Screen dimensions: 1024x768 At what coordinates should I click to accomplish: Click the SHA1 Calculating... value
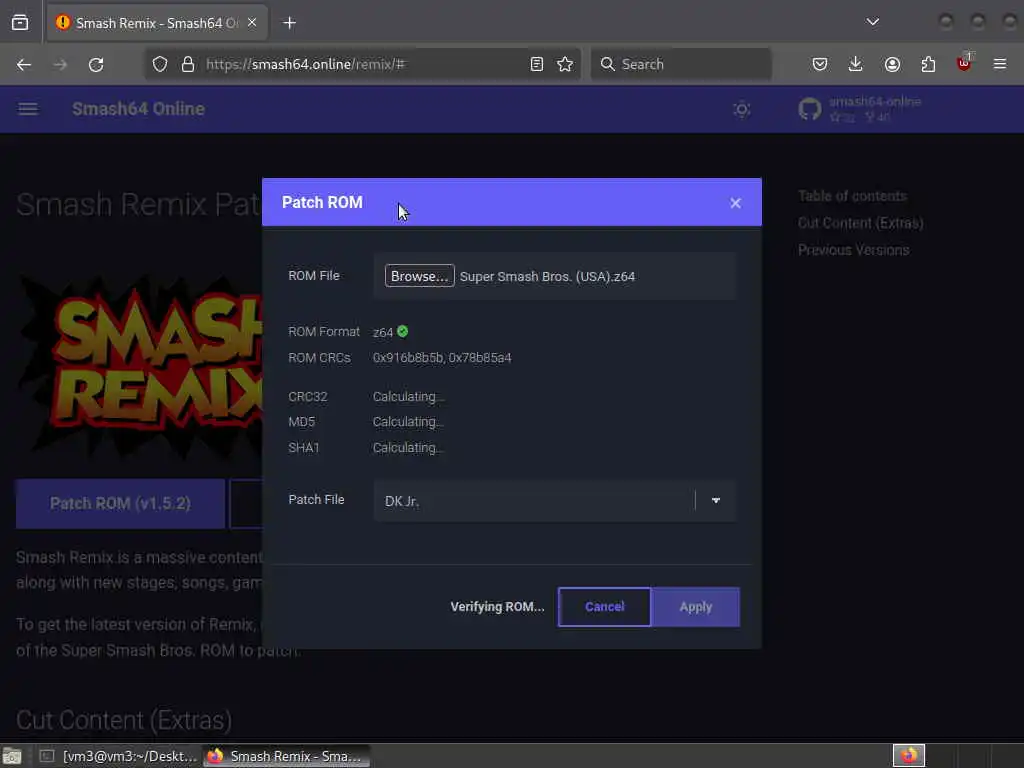click(409, 447)
